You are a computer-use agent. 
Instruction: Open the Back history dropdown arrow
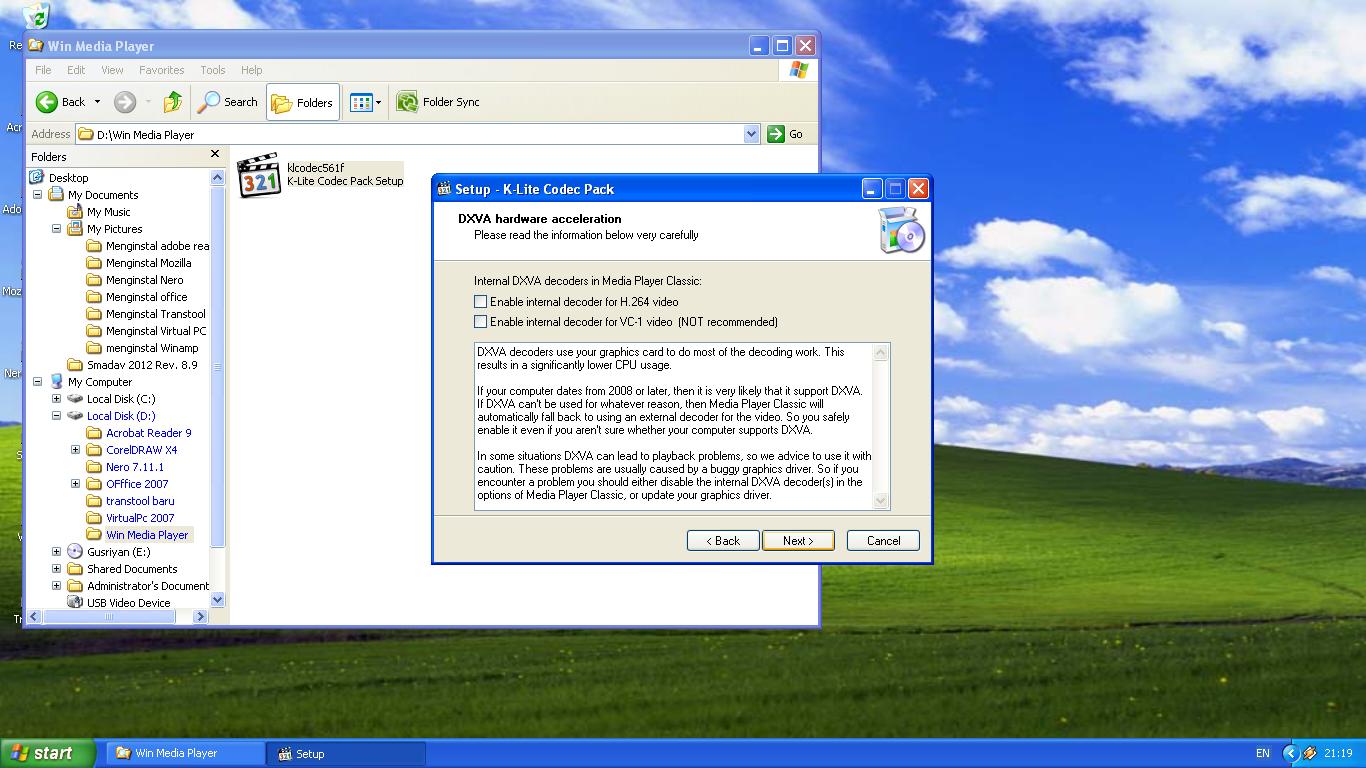(97, 102)
